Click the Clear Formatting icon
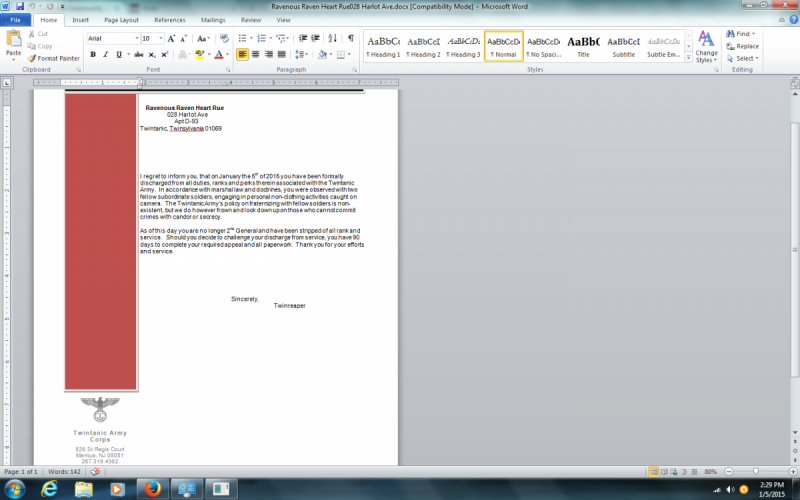The width and height of the screenshot is (800, 500). coord(223,38)
